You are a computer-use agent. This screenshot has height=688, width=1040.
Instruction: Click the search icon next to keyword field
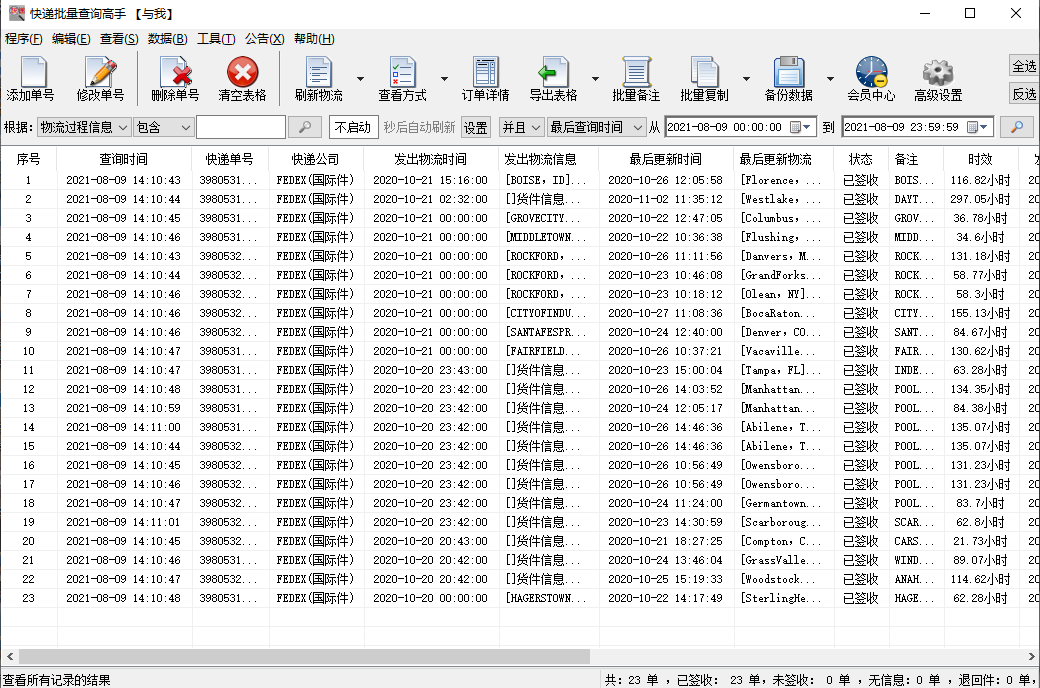(x=304, y=127)
